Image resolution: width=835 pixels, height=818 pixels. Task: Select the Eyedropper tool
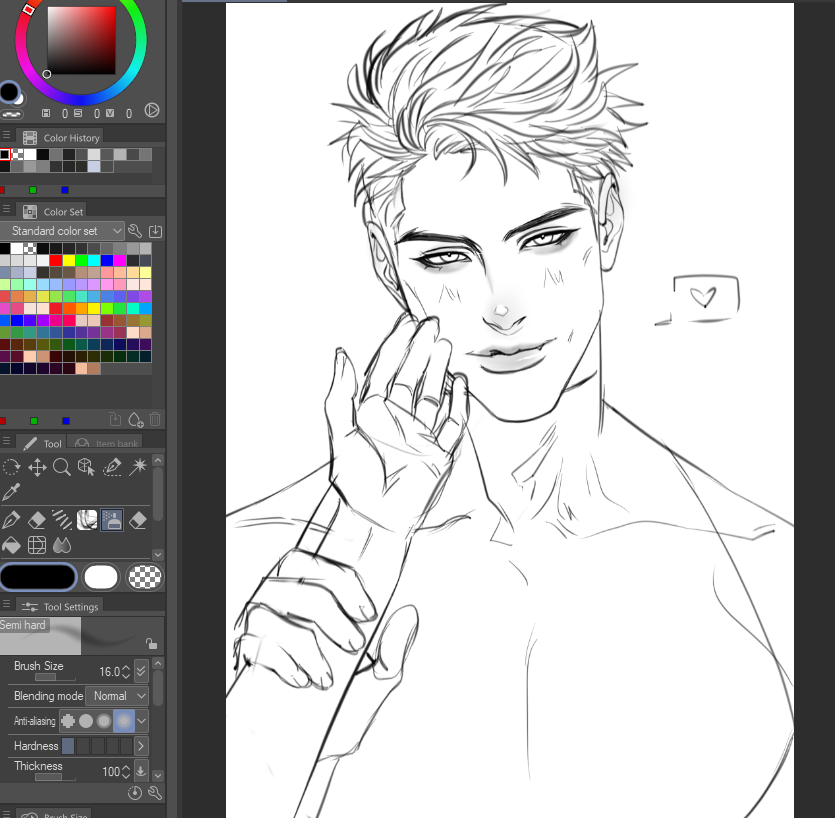coord(11,492)
